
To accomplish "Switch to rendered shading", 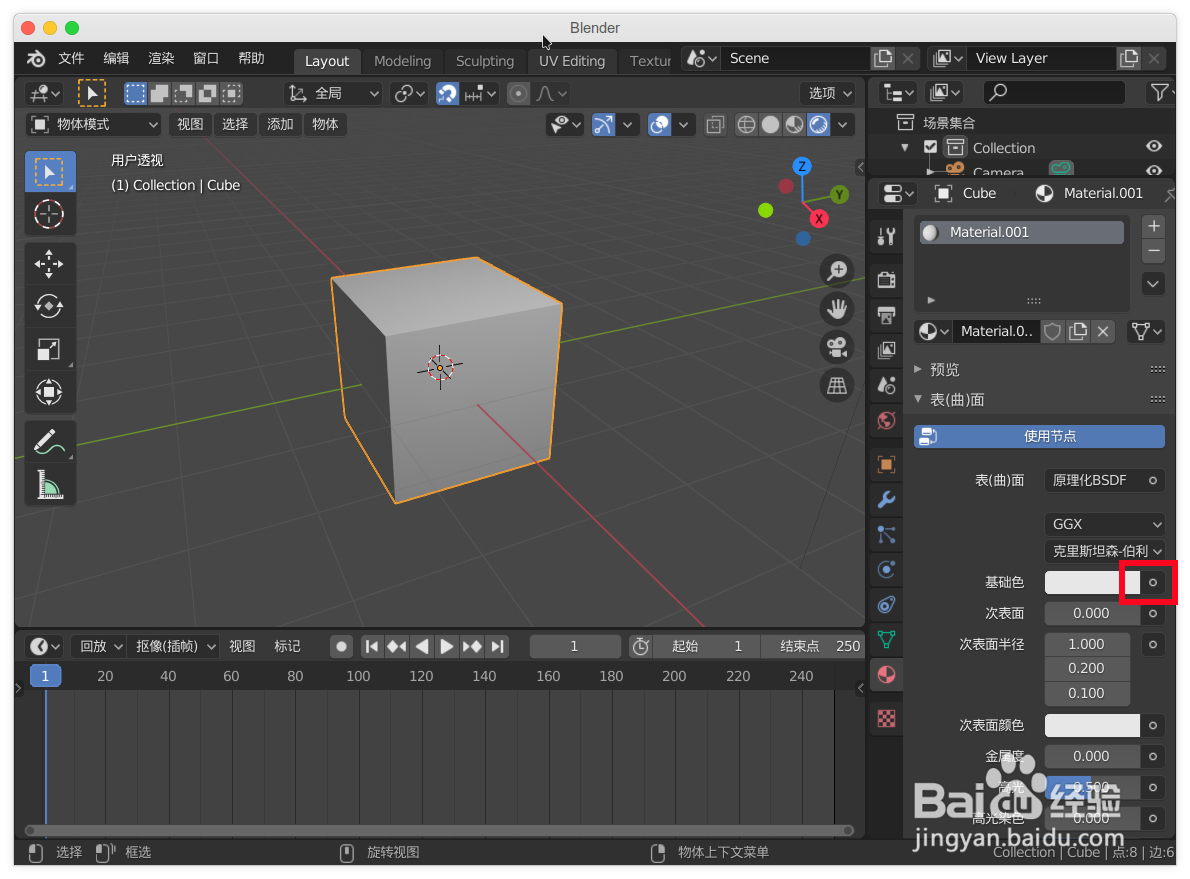I will tap(818, 124).
